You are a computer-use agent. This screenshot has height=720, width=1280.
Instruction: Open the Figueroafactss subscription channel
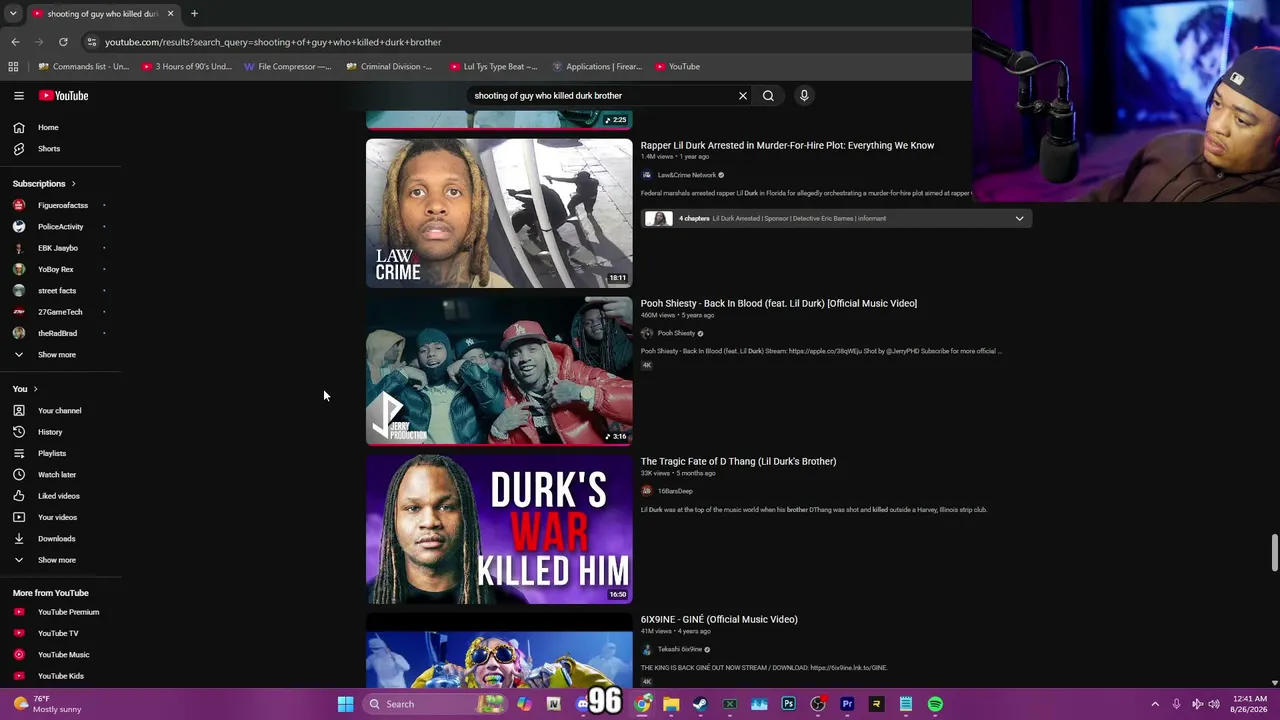click(x=61, y=206)
